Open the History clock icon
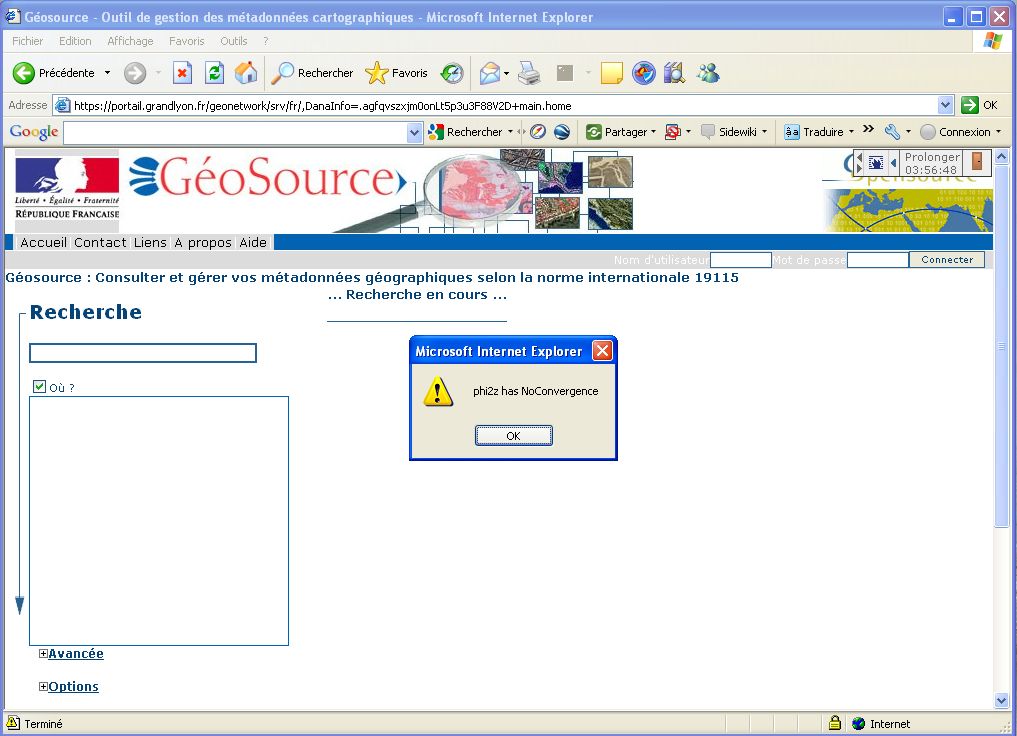This screenshot has width=1017, height=736. (x=451, y=73)
